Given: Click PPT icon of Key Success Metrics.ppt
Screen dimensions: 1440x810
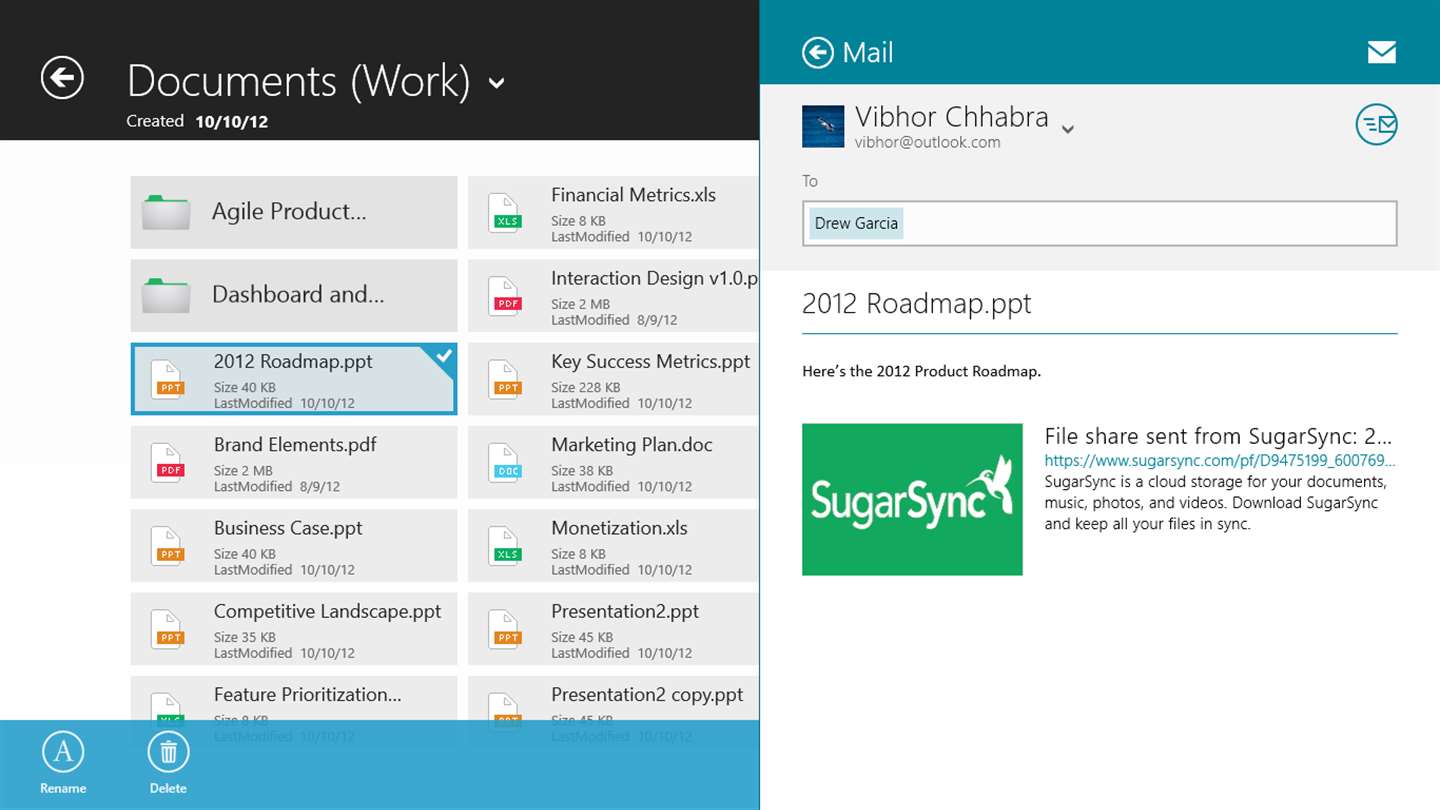Looking at the screenshot, I should coord(507,379).
